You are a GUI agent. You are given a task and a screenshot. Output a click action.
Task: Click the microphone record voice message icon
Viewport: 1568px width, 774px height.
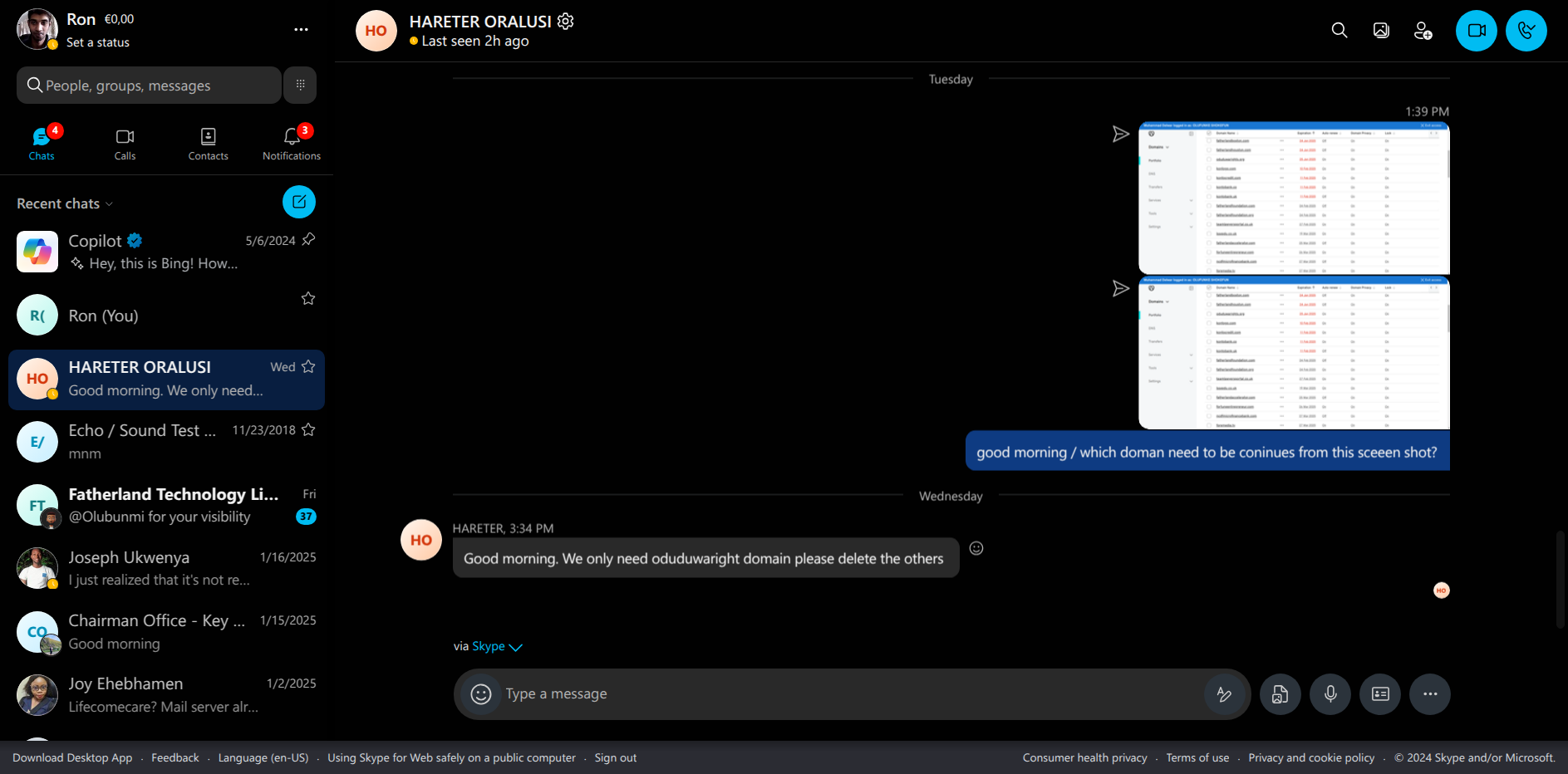coord(1330,694)
